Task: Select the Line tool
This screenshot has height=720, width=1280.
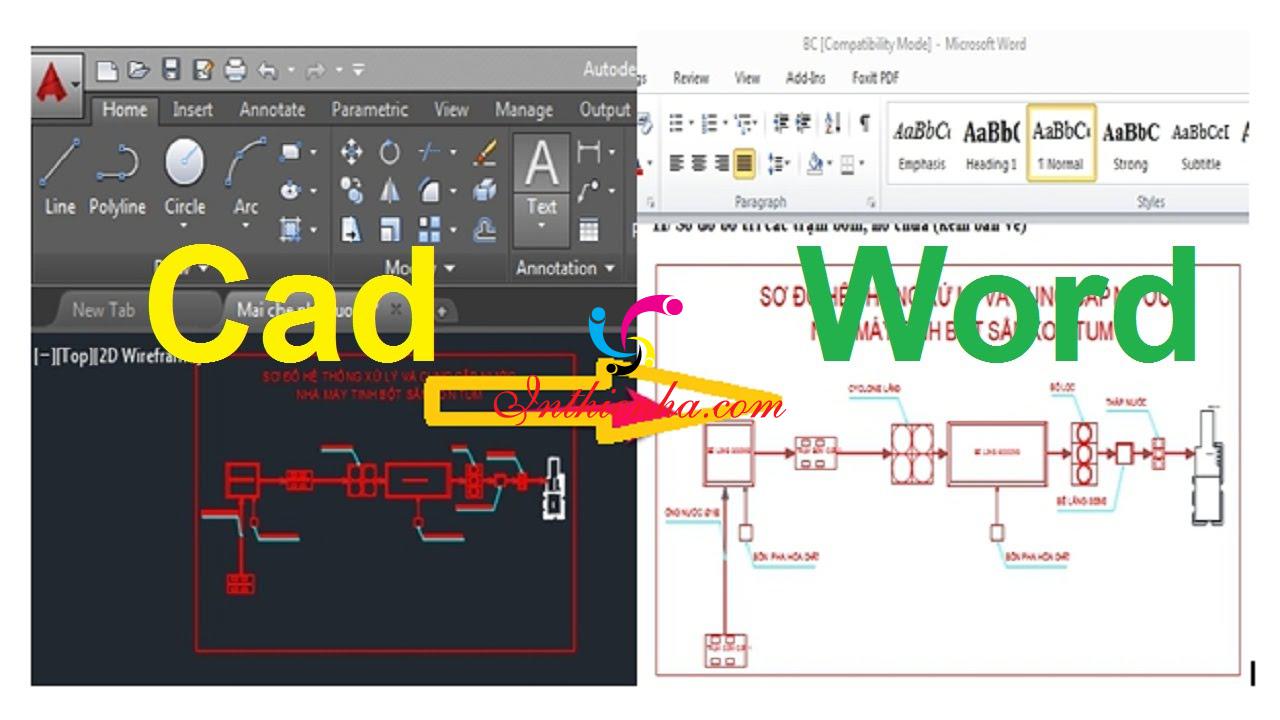Action: (x=60, y=177)
